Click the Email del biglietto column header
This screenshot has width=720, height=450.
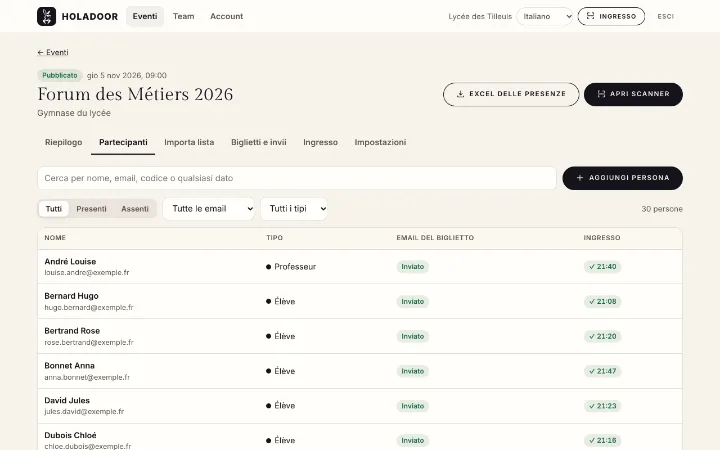(435, 238)
